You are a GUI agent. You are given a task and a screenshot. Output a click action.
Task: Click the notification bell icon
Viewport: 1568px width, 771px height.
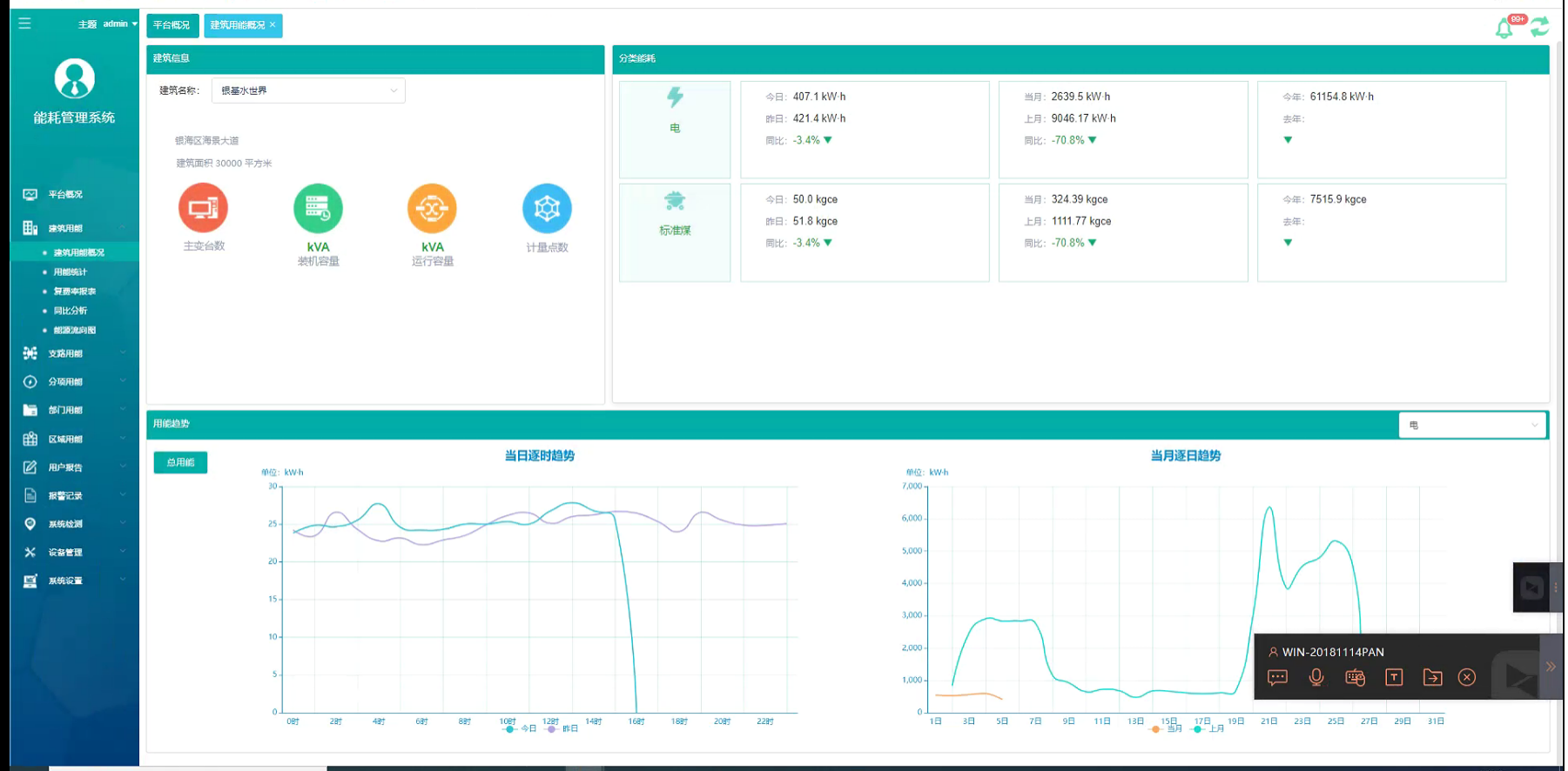coord(1504,29)
